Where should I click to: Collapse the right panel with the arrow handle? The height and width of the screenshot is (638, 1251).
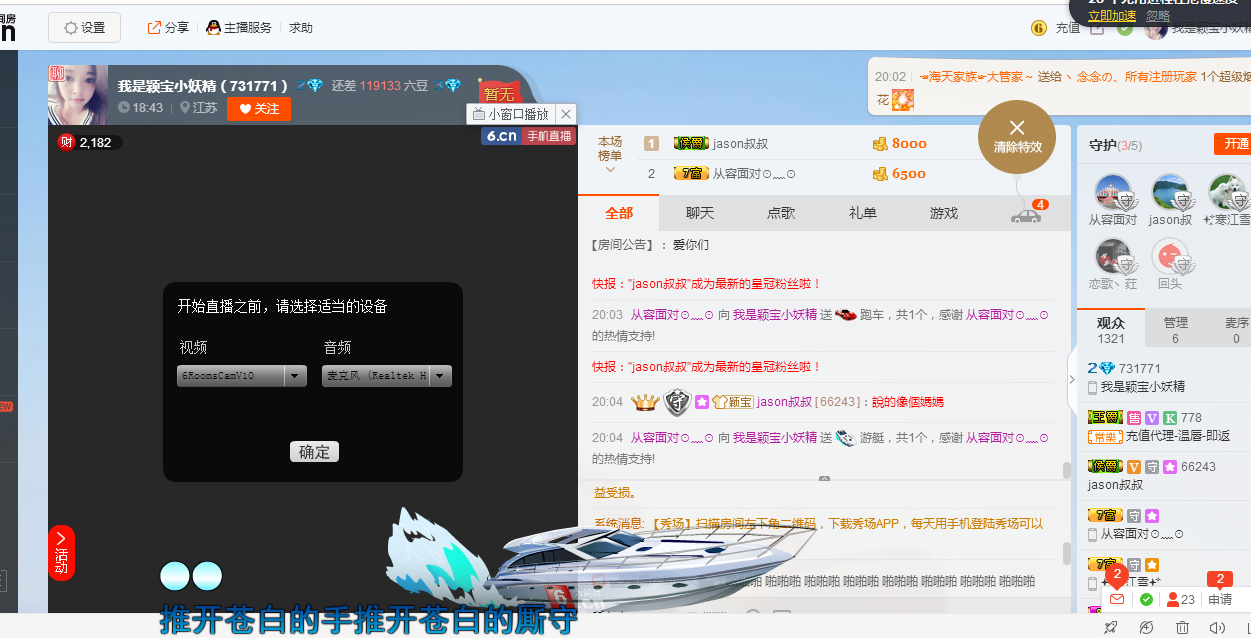(x=1072, y=379)
